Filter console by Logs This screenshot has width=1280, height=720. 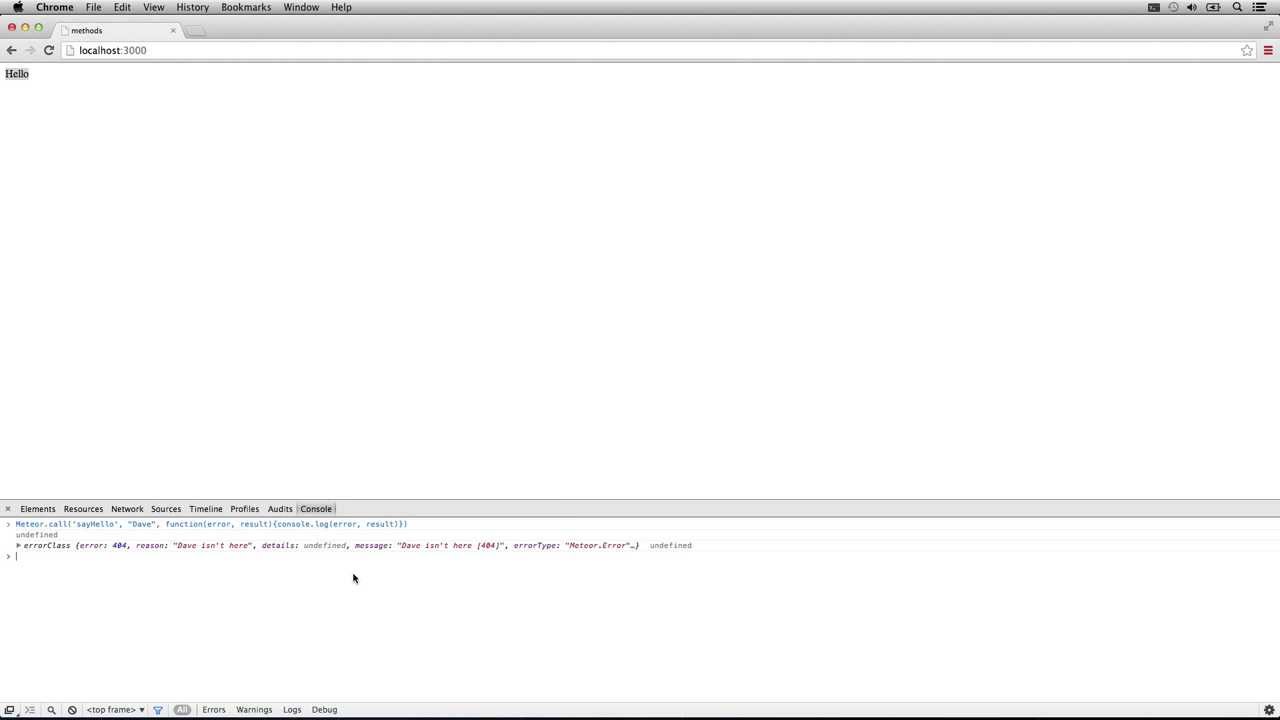(292, 710)
